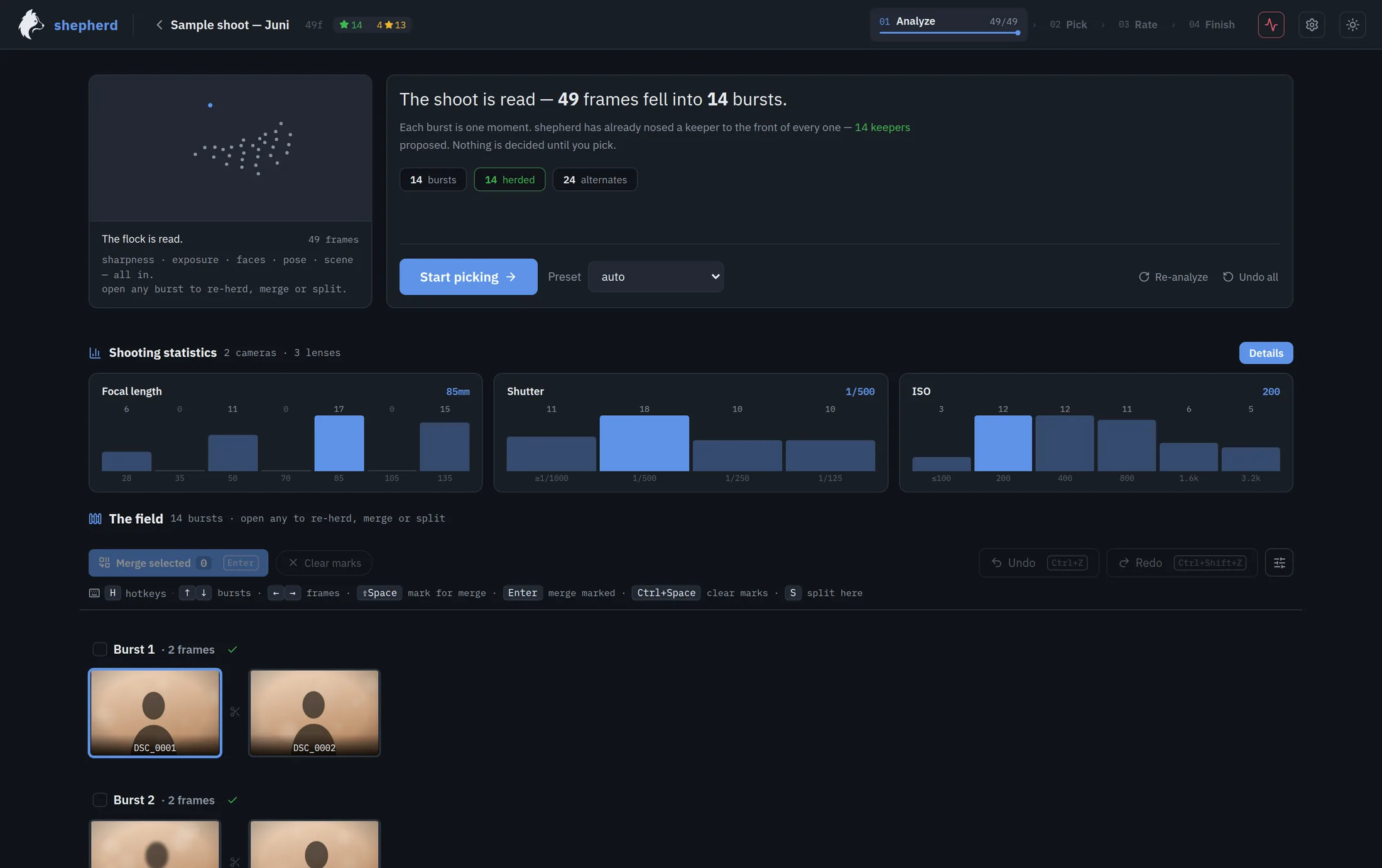1382x868 pixels.
Task: Click the Undo Ctrl+Z button
Action: (x=1038, y=562)
